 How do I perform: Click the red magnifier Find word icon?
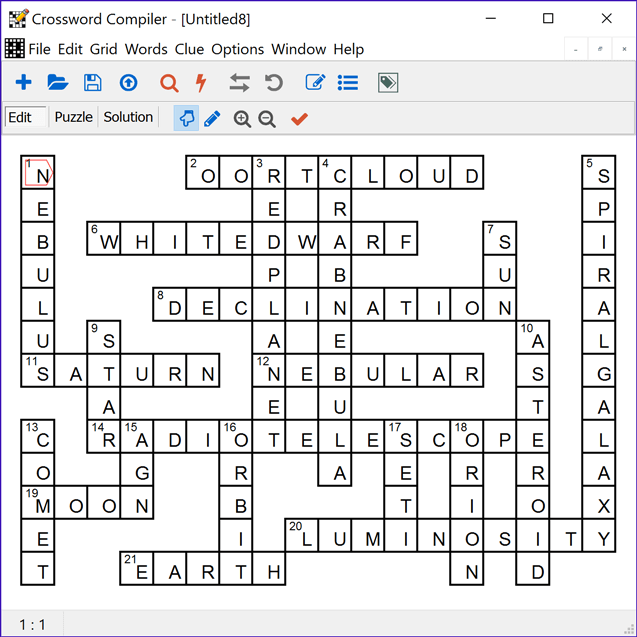(x=169, y=83)
